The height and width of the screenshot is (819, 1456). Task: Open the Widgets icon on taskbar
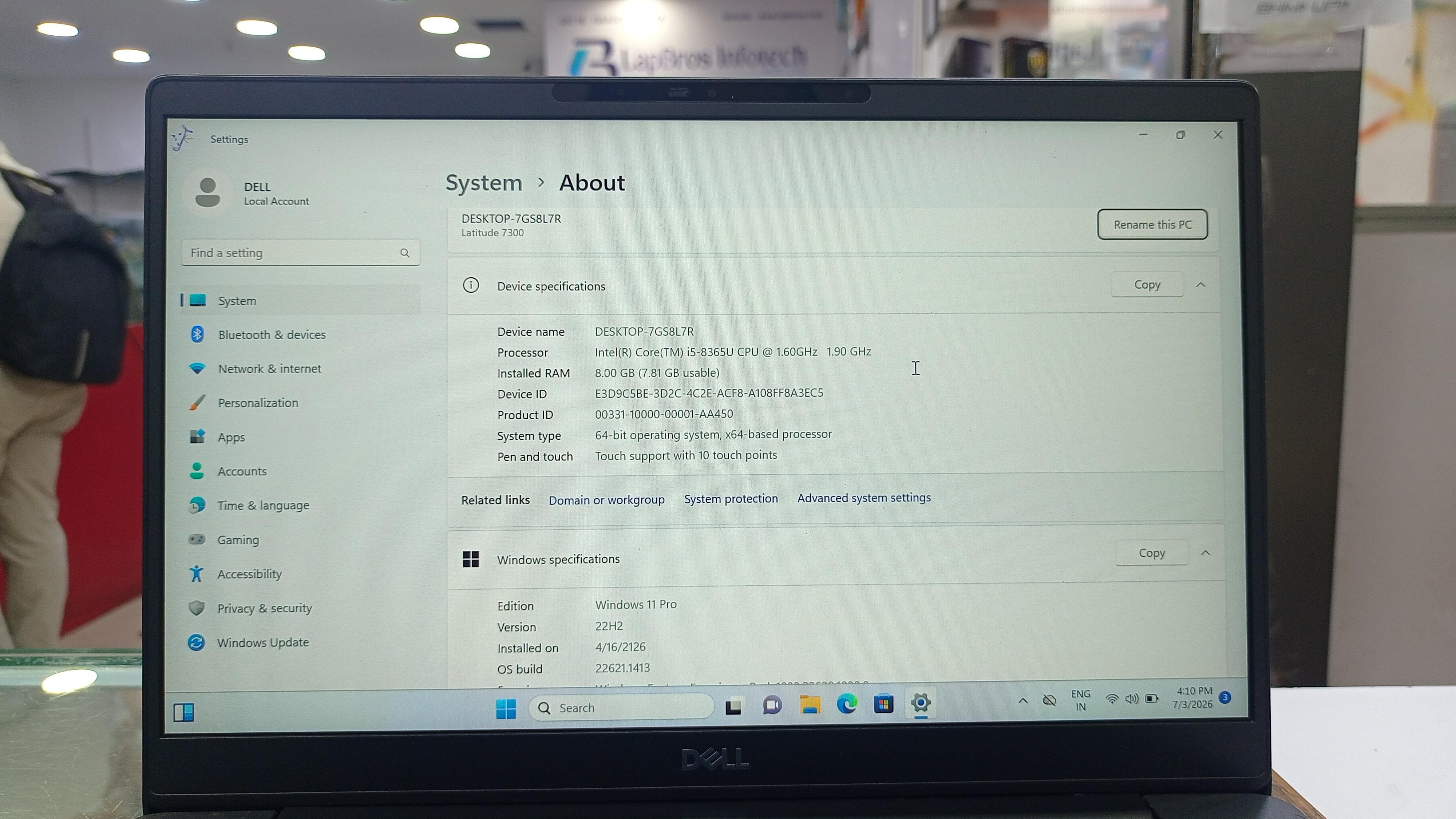coord(184,712)
